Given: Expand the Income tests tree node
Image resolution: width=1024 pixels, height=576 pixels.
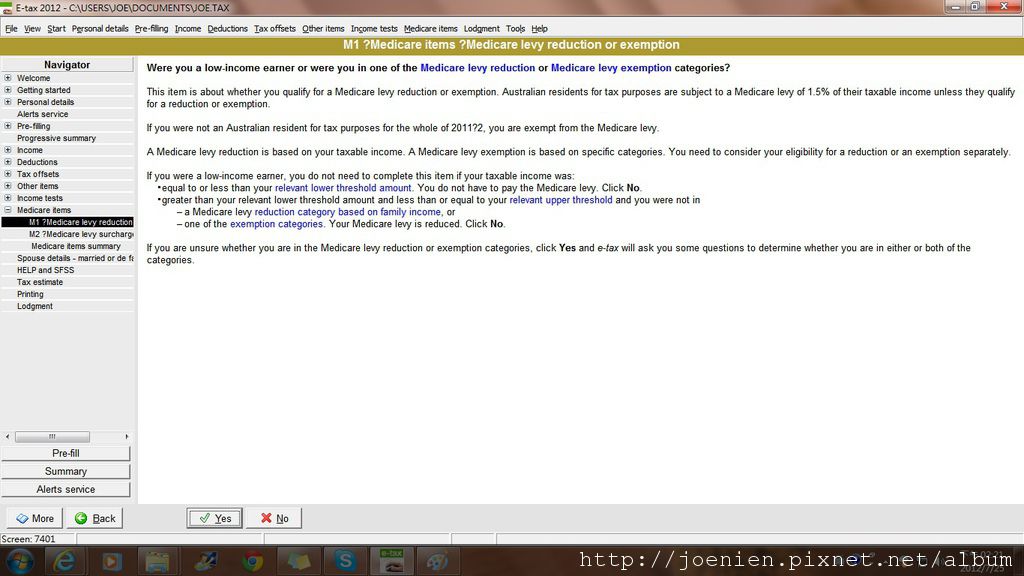Looking at the screenshot, I should [x=8, y=198].
